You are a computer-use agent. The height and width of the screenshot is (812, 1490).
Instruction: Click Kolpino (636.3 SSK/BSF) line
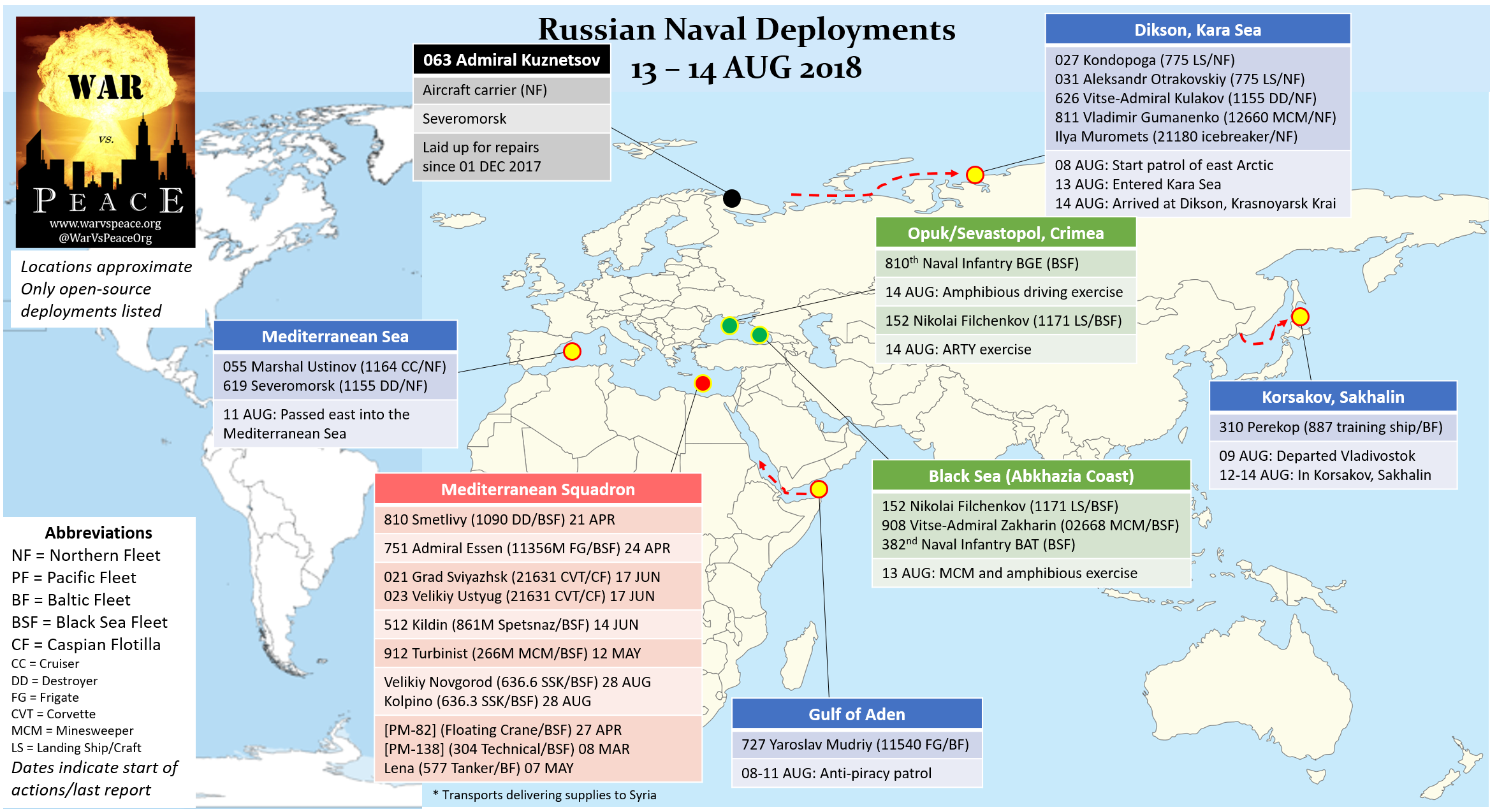coord(487,701)
